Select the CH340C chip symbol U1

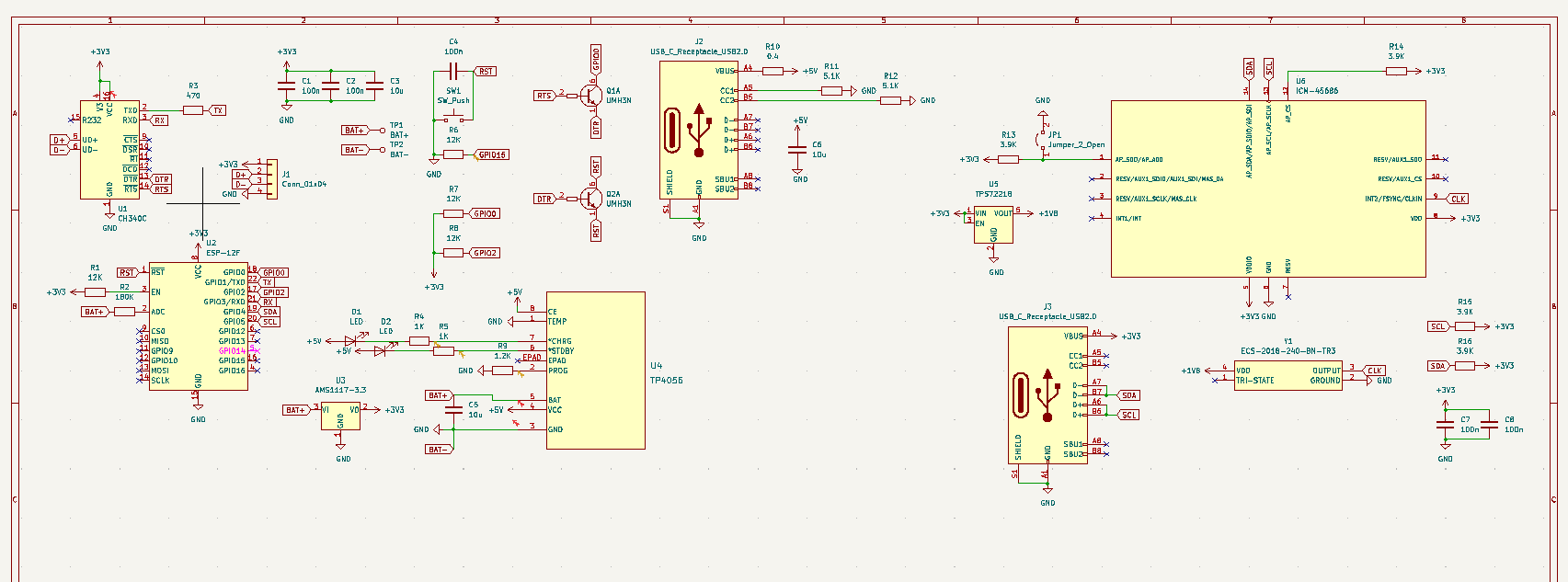pyautogui.click(x=109, y=150)
